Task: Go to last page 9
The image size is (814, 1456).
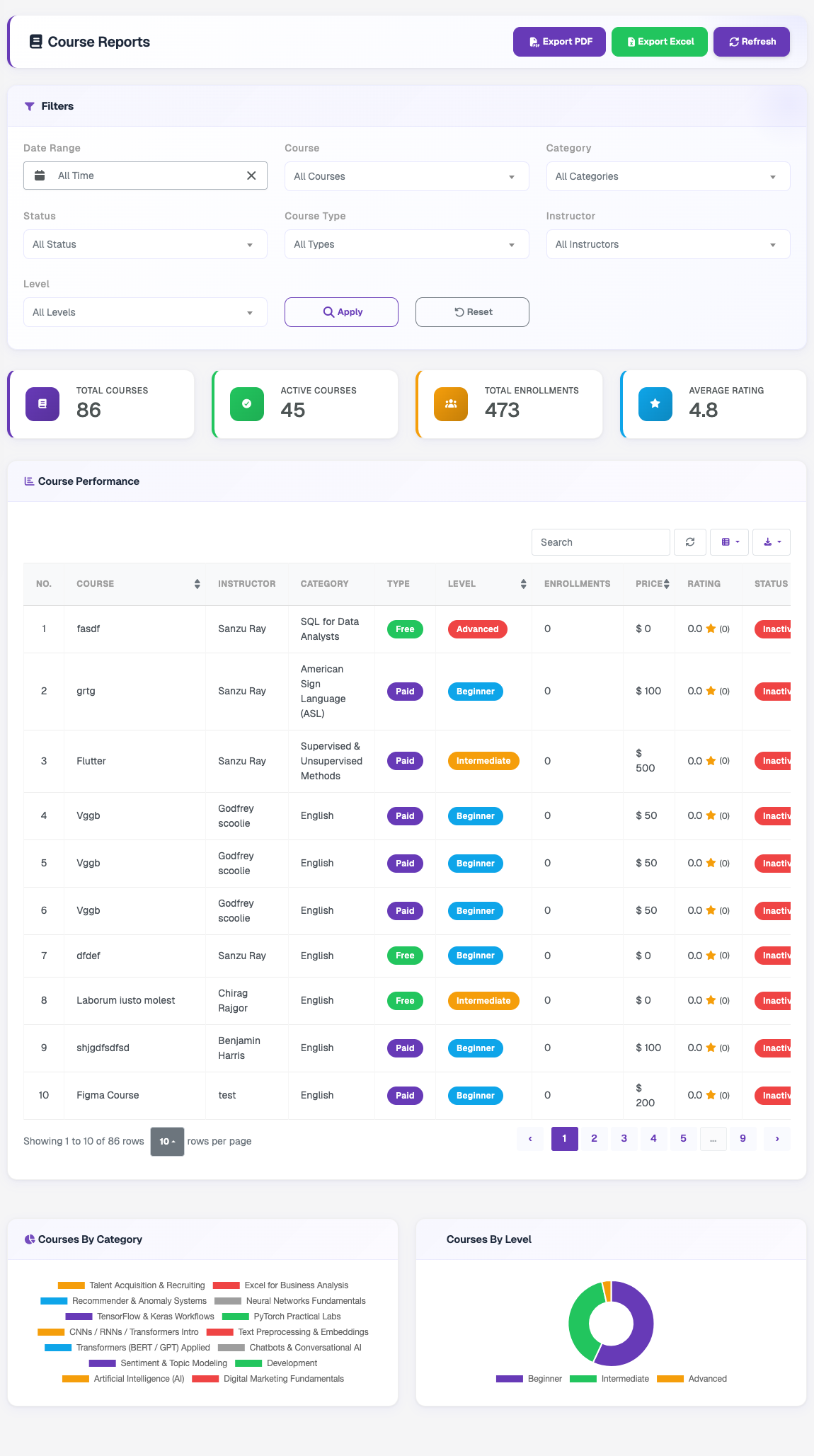Action: coord(743,1139)
